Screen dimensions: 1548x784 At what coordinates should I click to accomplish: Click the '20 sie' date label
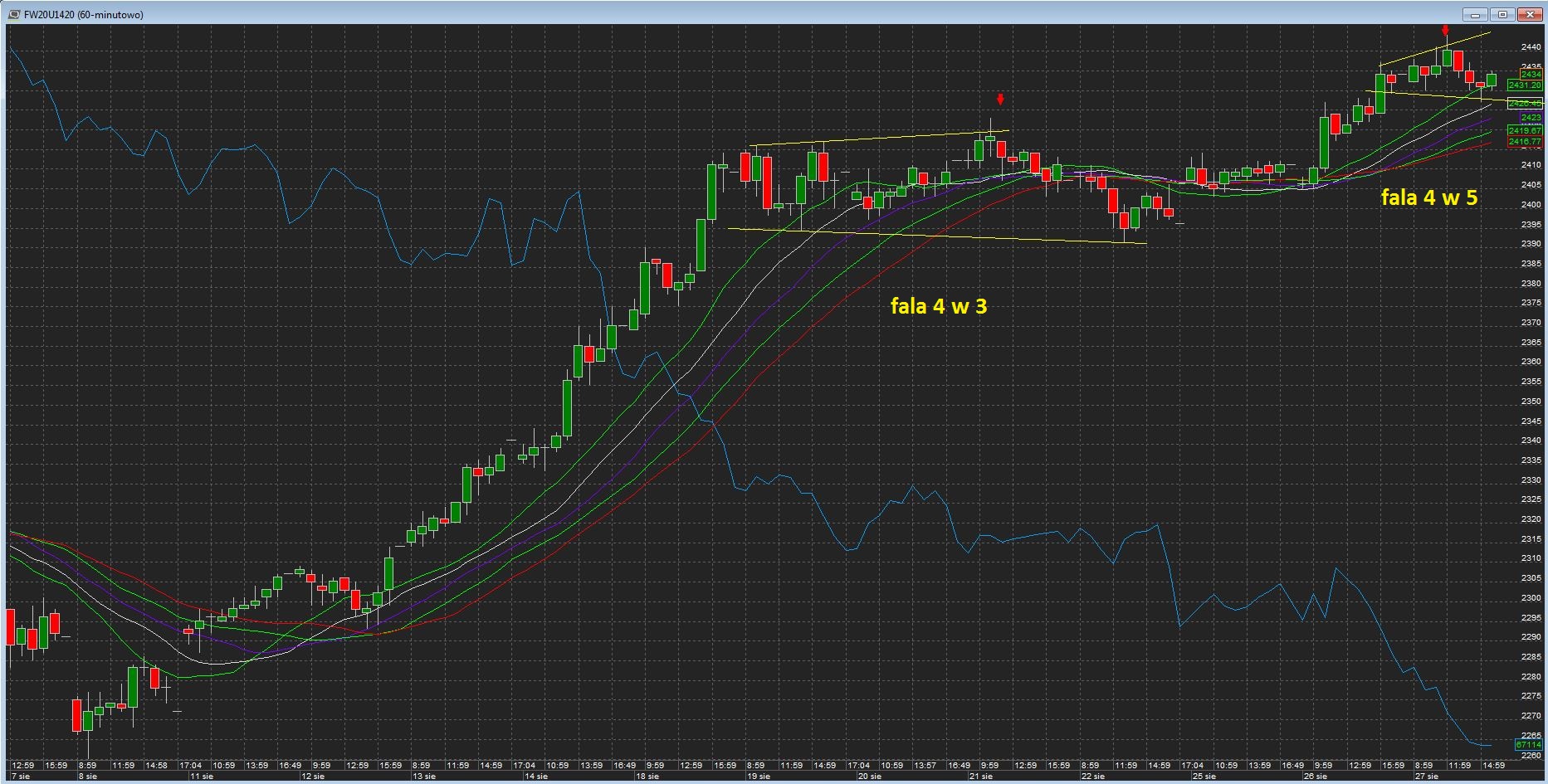click(x=869, y=777)
